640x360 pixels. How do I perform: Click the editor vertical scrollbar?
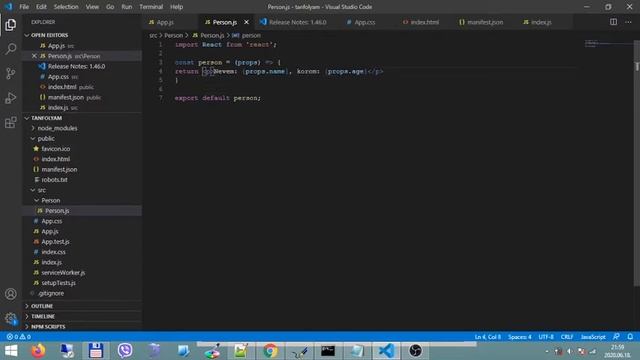click(x=637, y=163)
